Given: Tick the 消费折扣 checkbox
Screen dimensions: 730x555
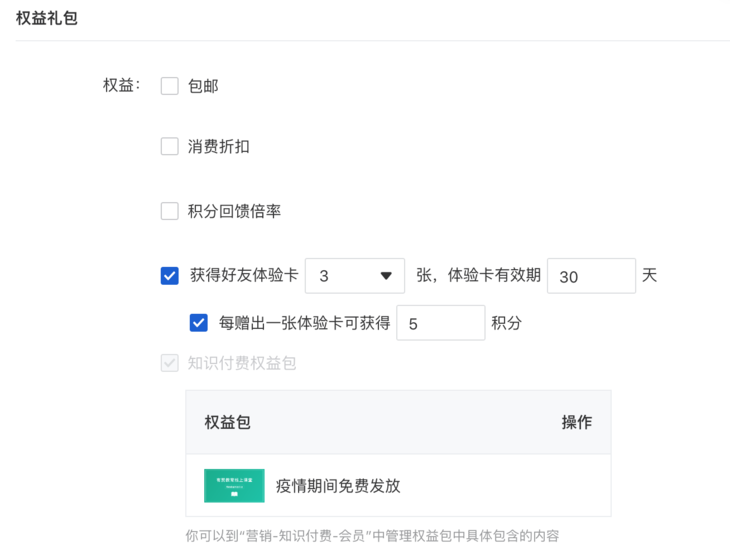Looking at the screenshot, I should tap(169, 146).
